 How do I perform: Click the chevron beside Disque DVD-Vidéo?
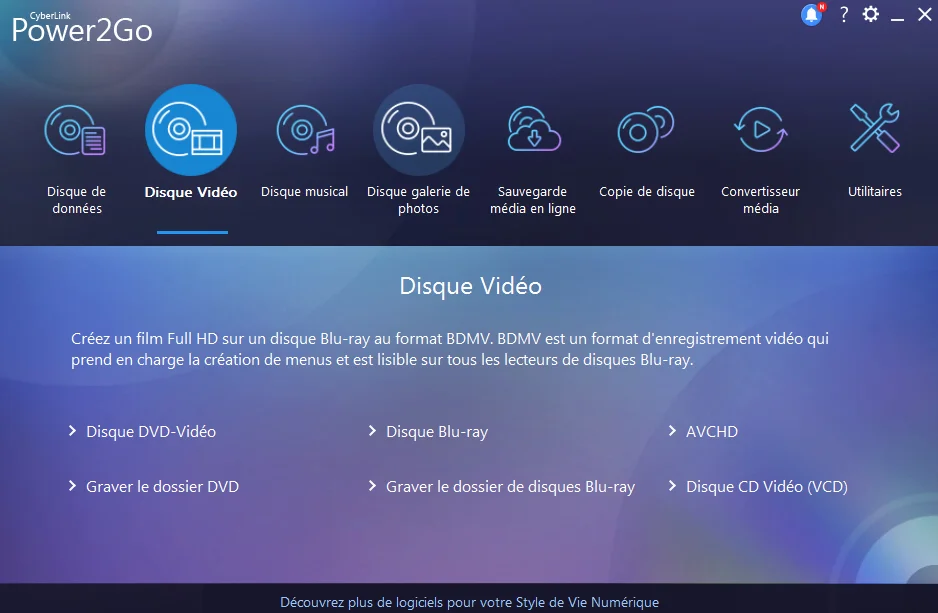tap(72, 431)
